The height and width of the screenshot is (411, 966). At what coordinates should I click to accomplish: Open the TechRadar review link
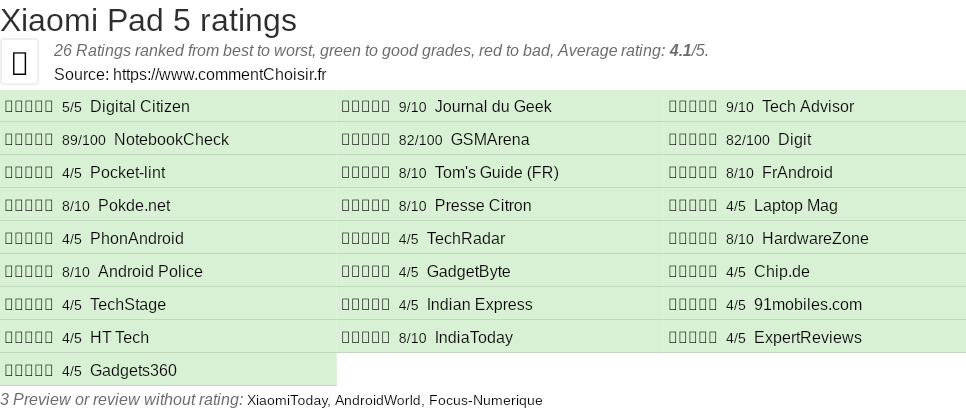(466, 239)
